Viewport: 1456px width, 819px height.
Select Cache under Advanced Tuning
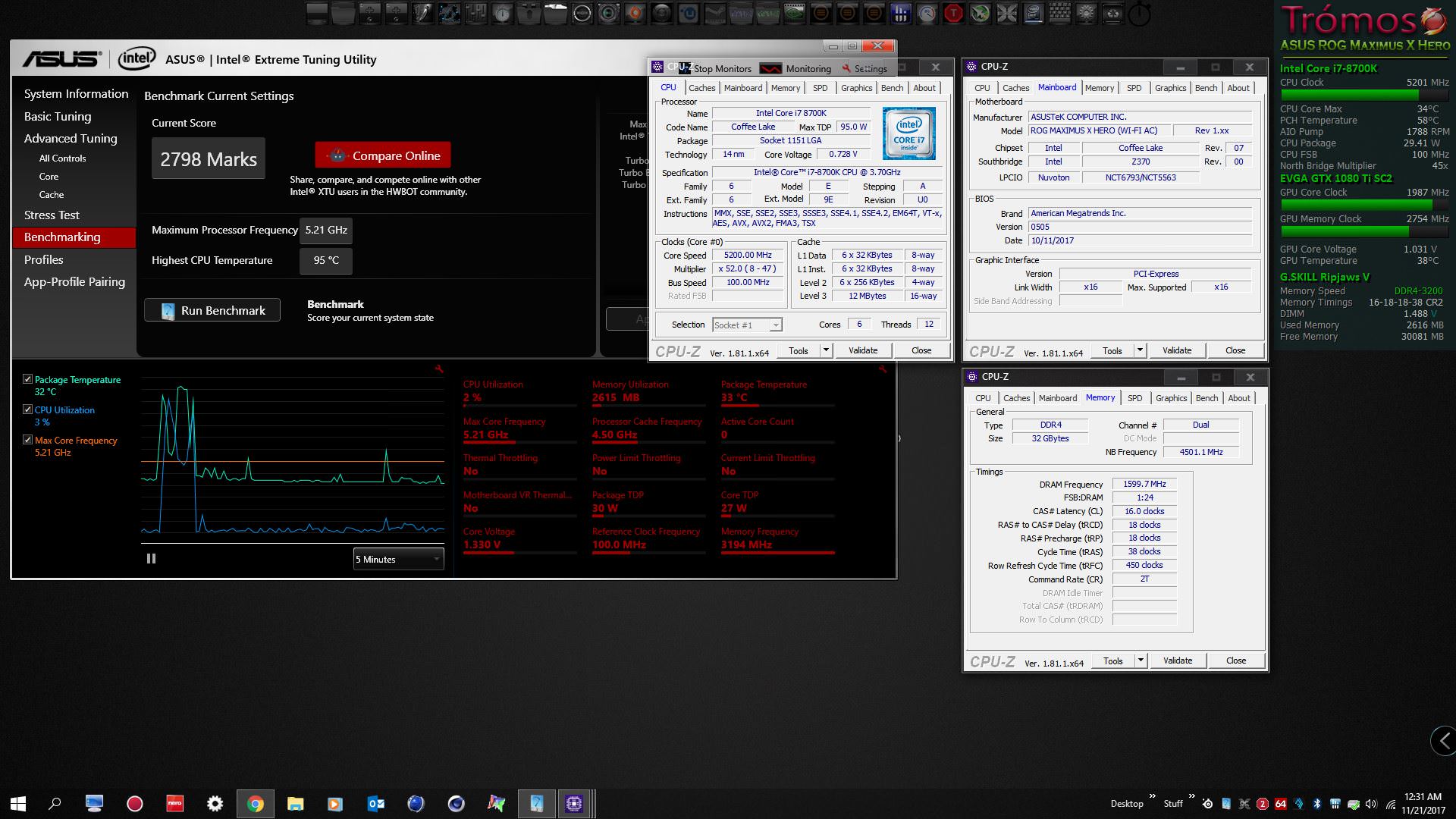[x=51, y=195]
